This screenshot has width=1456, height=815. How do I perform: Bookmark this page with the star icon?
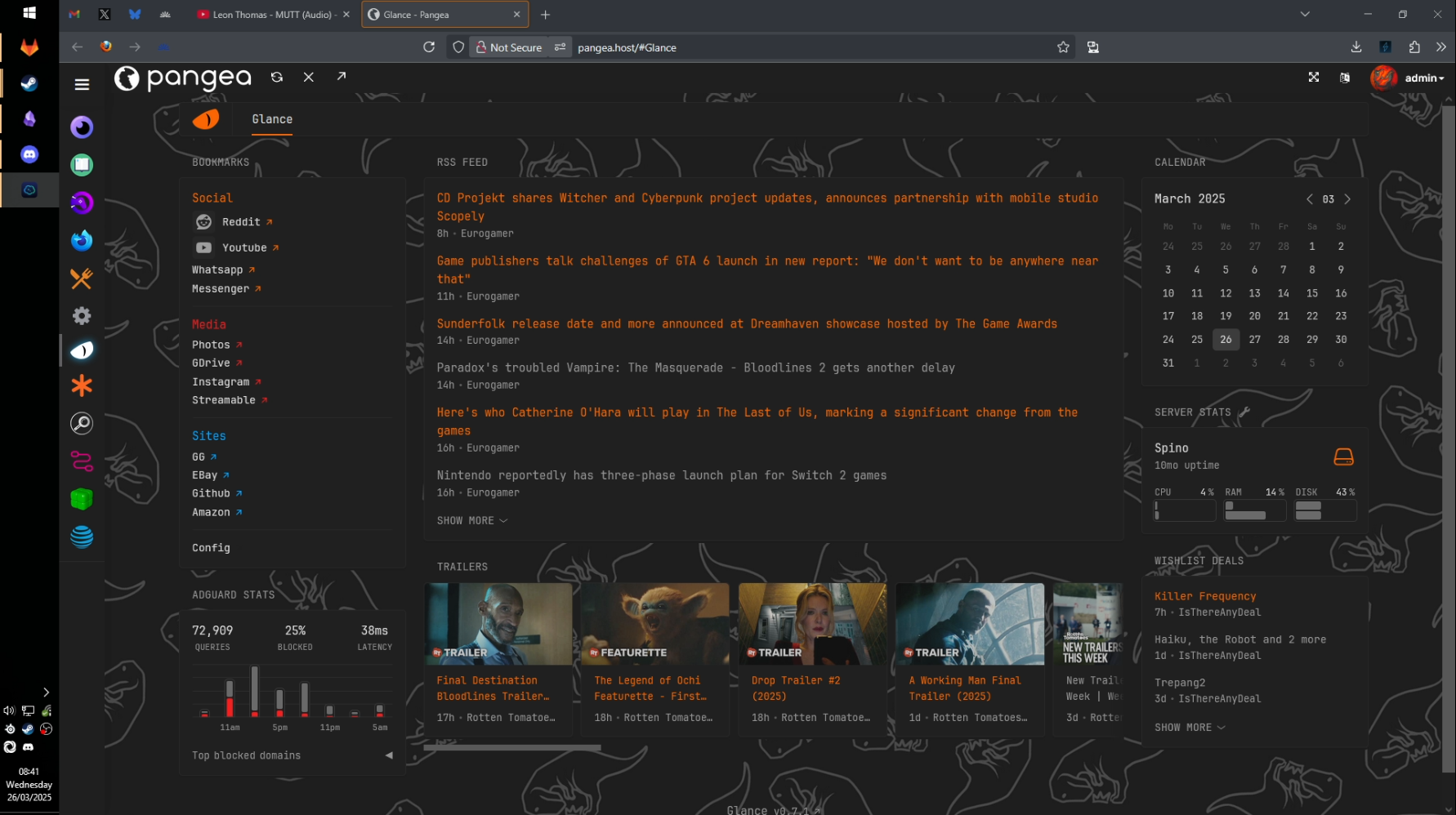click(1063, 47)
